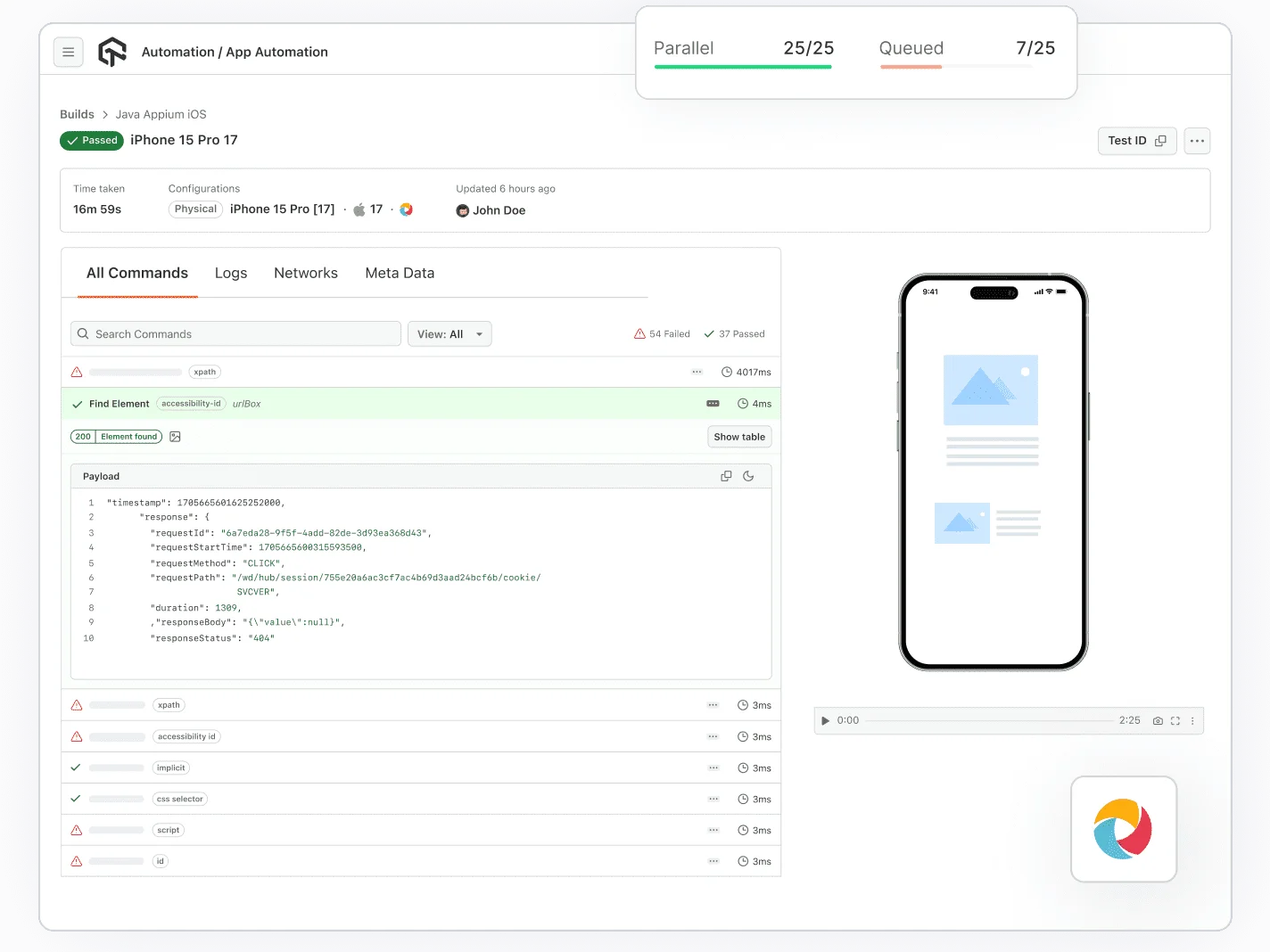Viewport: 1270px width, 952px height.
Task: Switch payload viewer to dark mode
Action: 748,475
